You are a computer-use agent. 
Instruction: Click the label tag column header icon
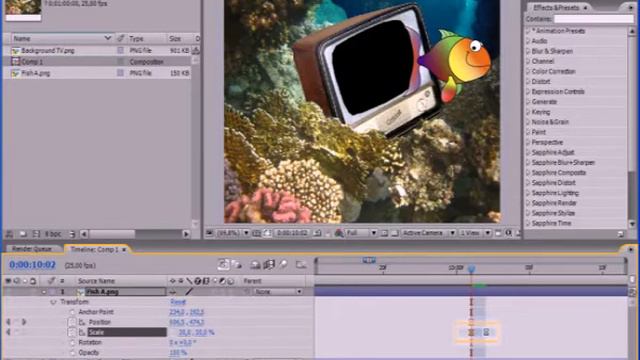[120, 38]
